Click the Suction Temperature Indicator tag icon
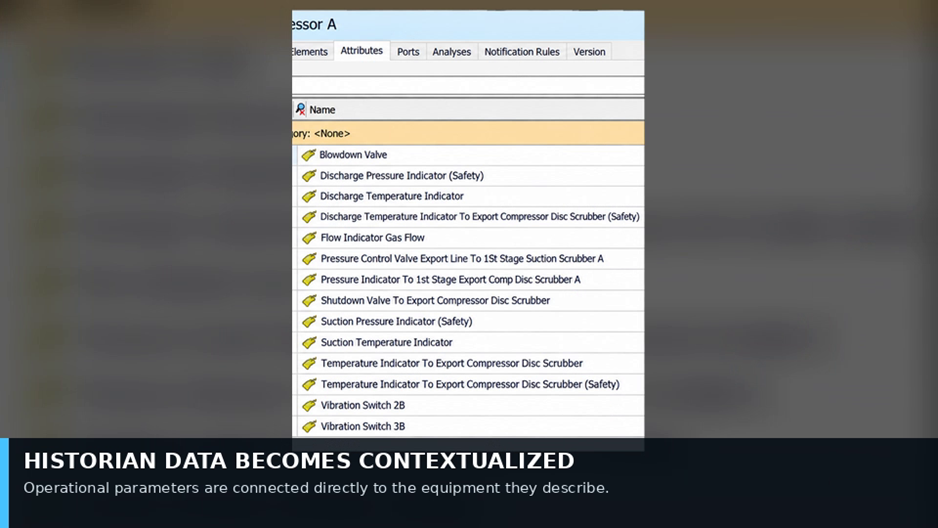 pos(309,343)
